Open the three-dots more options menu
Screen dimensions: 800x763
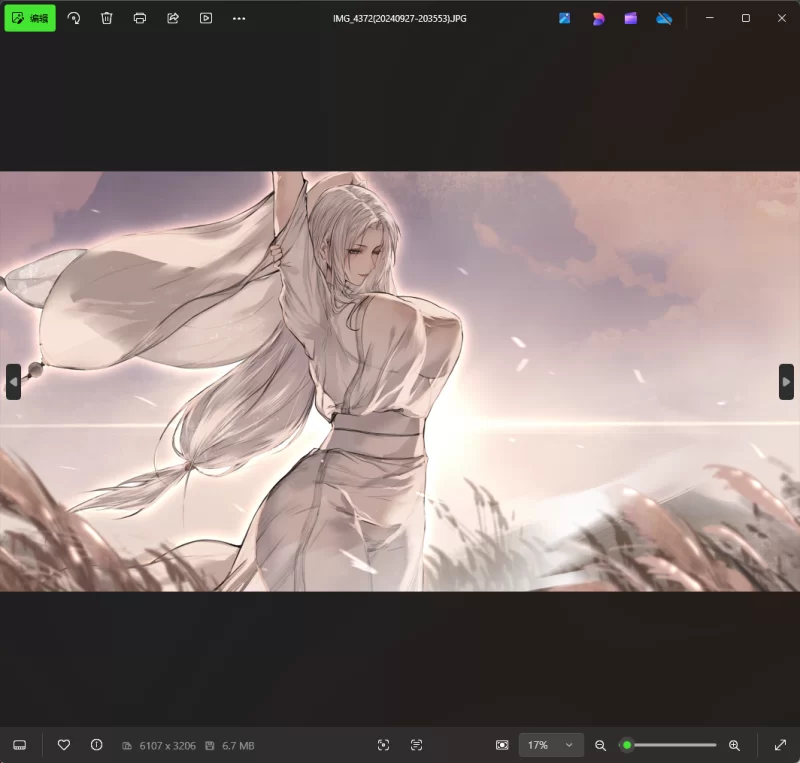239,18
